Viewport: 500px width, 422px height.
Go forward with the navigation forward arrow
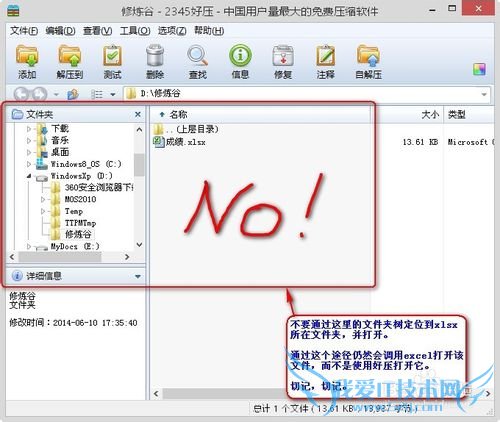point(39,94)
